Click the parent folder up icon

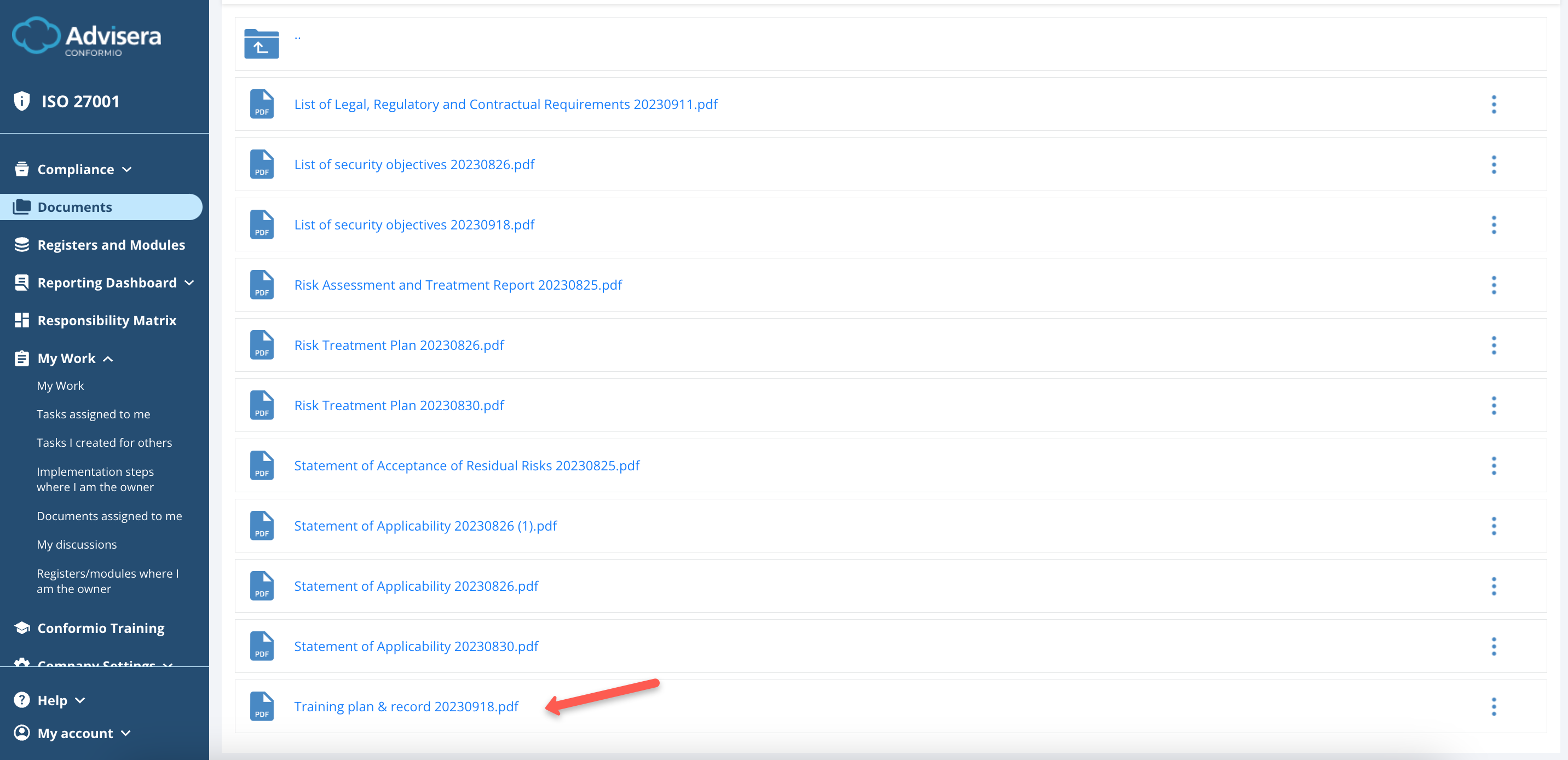click(x=261, y=44)
